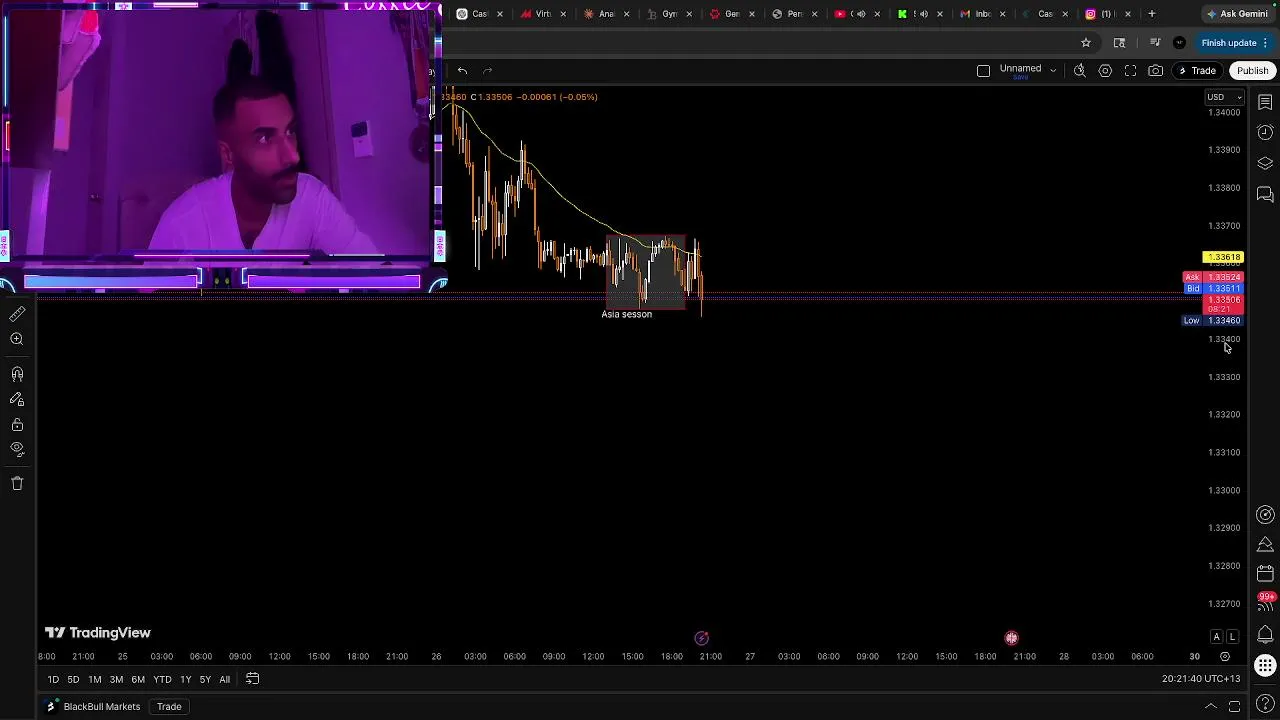Open Quick Search magnifier icon
The image size is (1280, 720).
point(1080,70)
